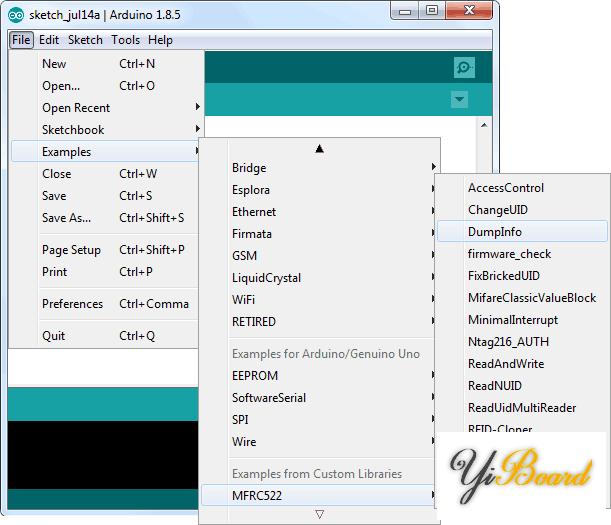Click the down triangle below MFRC522
The width and height of the screenshot is (611, 525).
pos(320,514)
